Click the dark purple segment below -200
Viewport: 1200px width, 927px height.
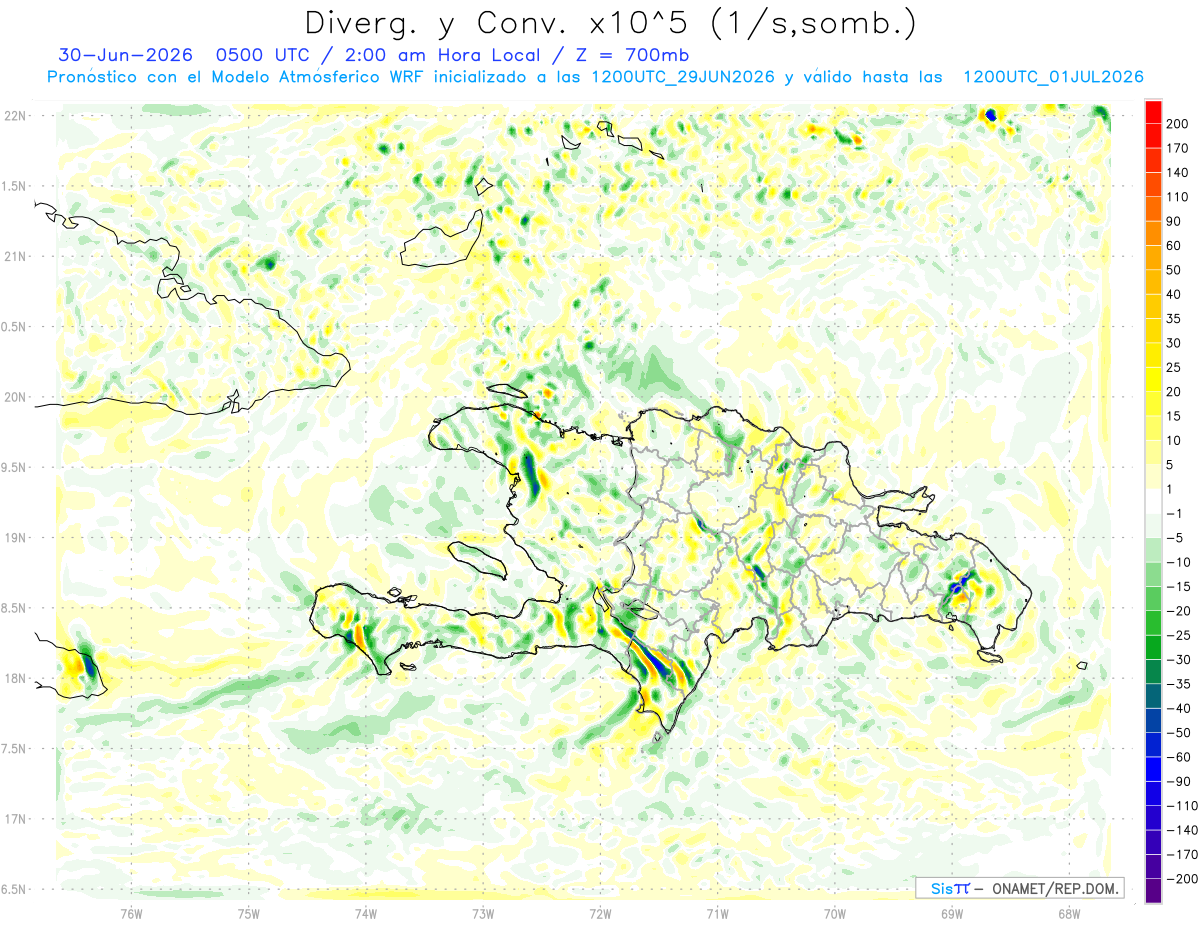[x=1153, y=891]
